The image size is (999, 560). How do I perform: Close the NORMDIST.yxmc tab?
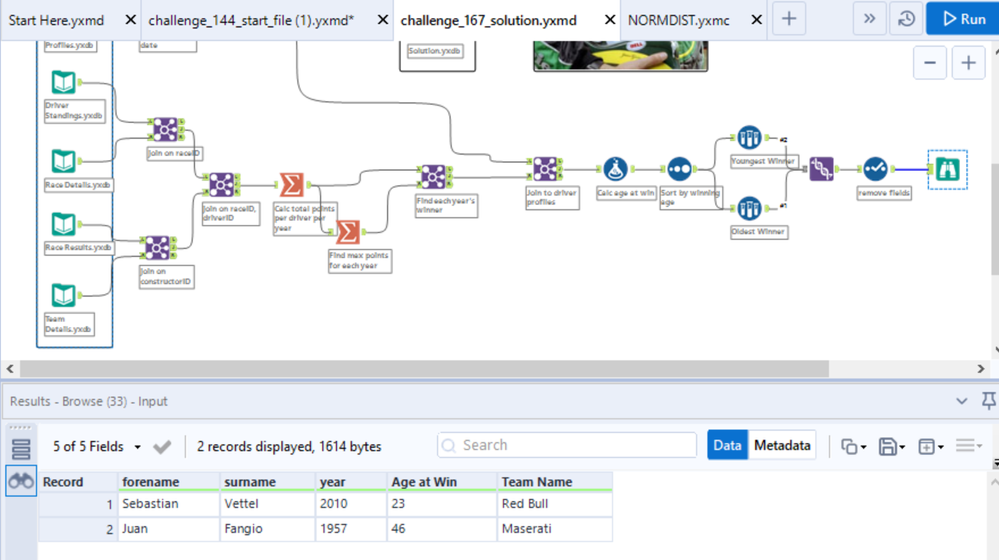(x=756, y=20)
